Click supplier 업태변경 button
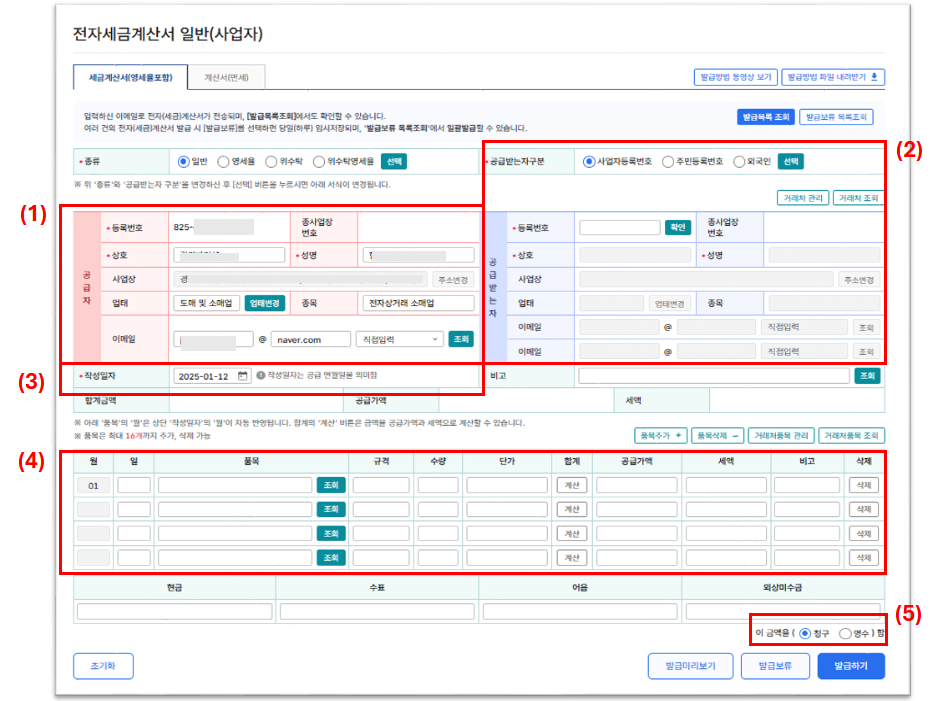This screenshot has height=701, width=947. click(265, 303)
